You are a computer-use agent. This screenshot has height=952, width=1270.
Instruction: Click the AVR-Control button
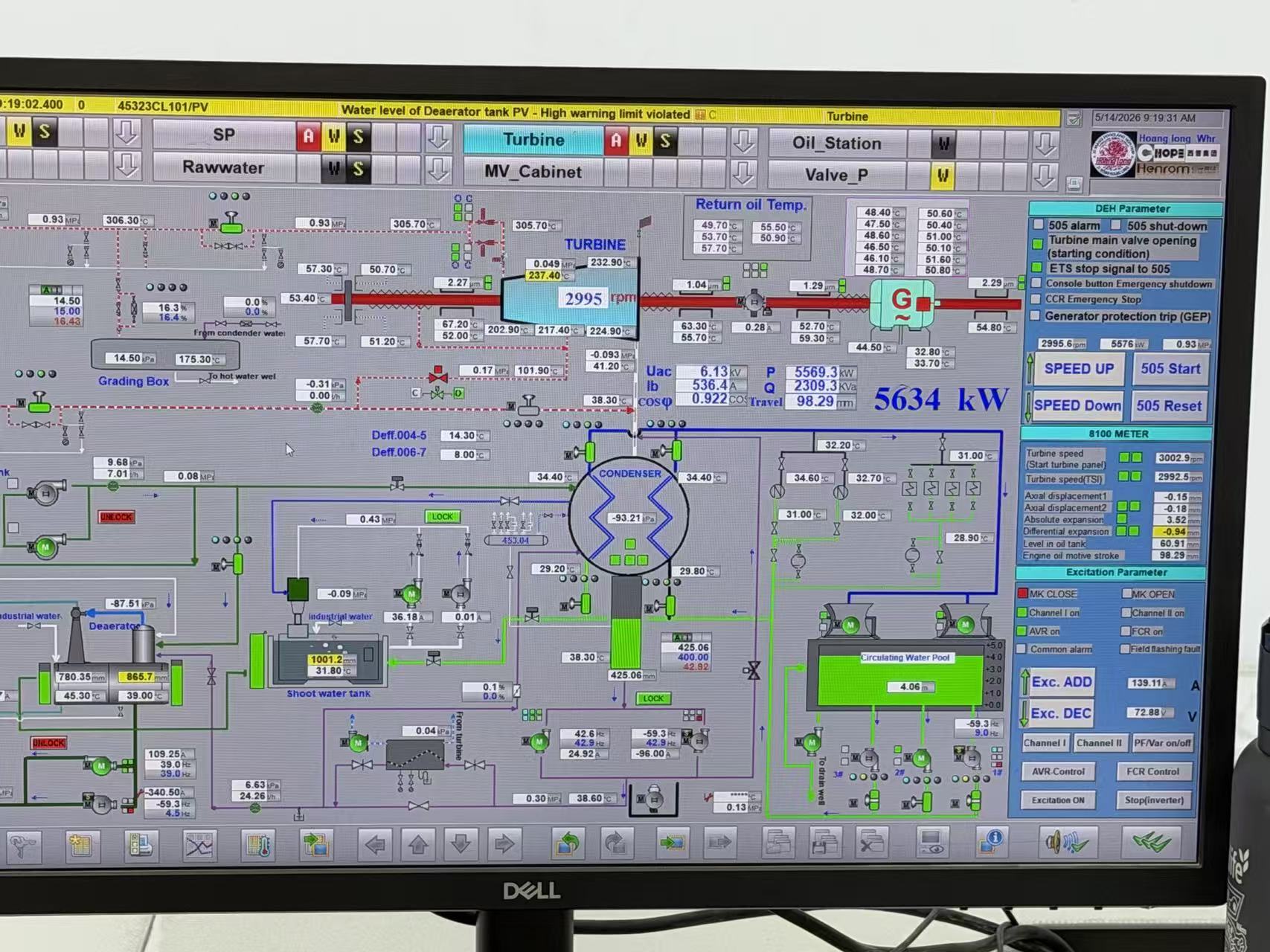(x=1058, y=772)
